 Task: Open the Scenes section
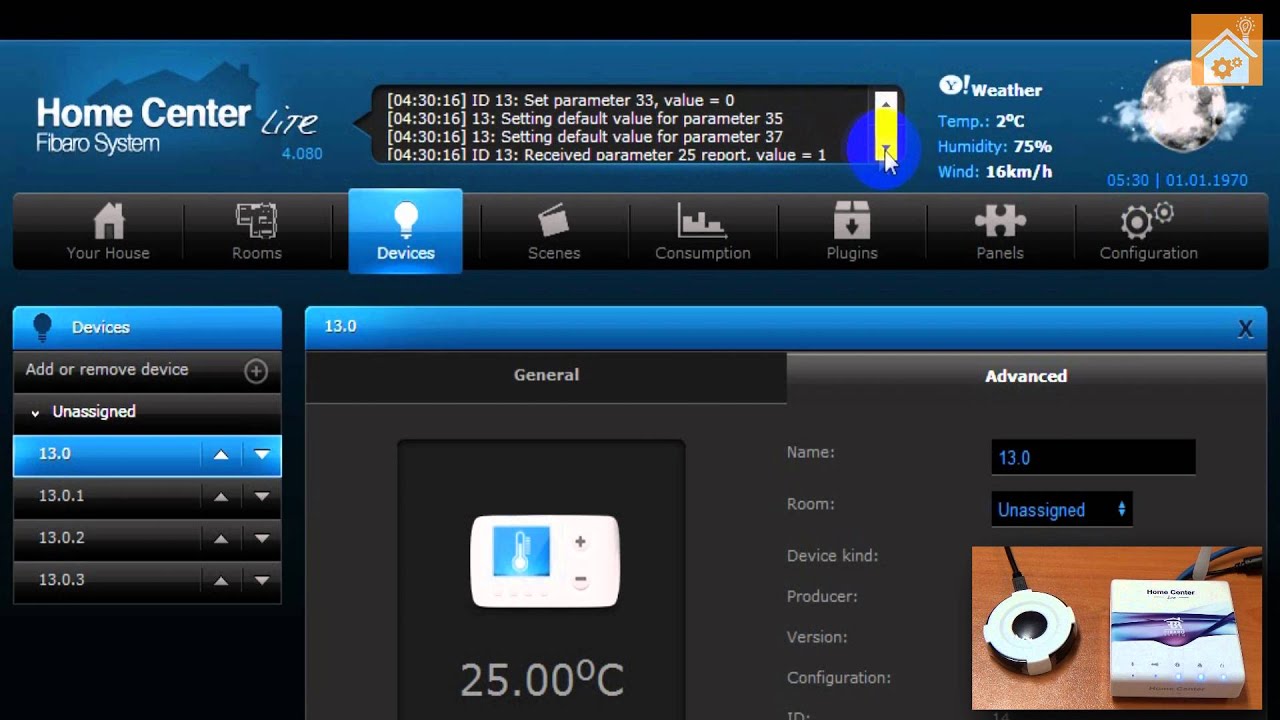(x=554, y=232)
